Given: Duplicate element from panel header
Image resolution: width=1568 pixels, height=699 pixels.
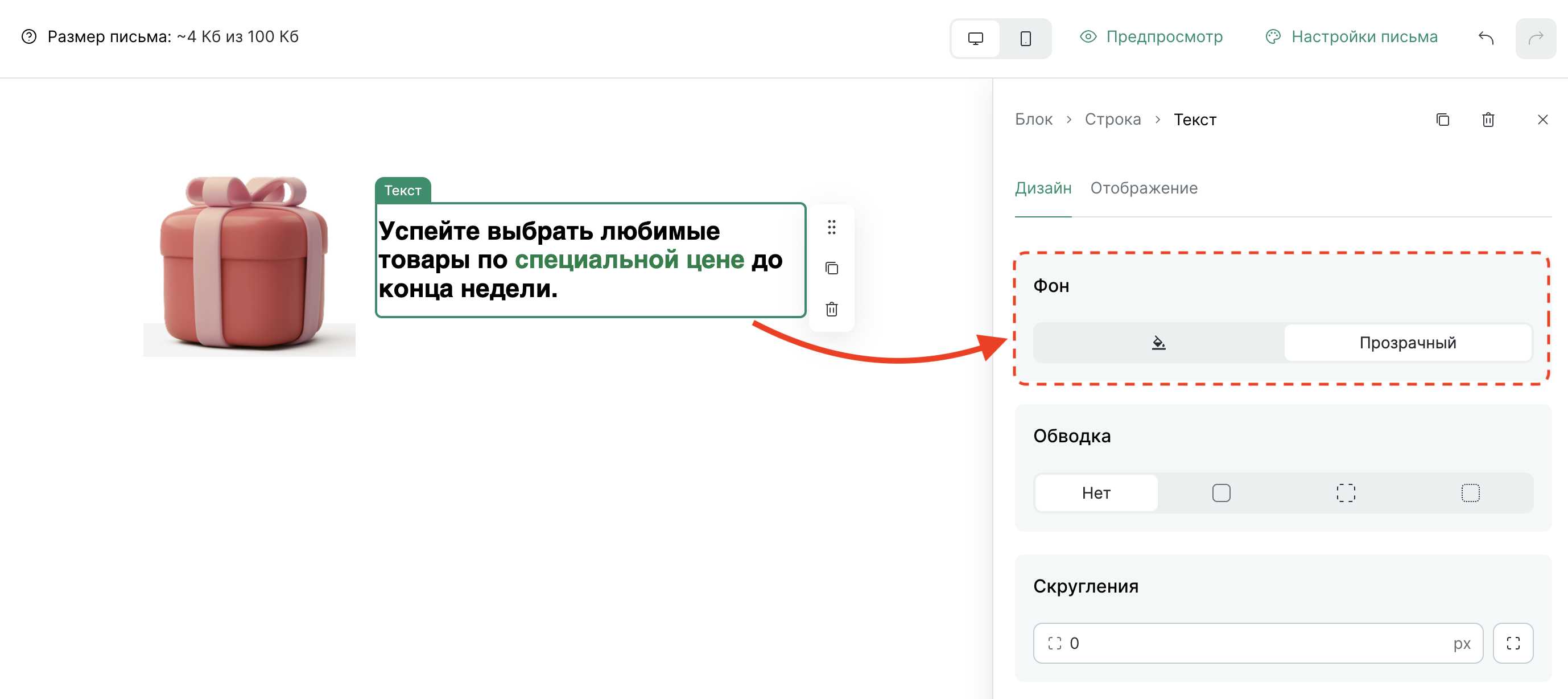Looking at the screenshot, I should click(1443, 120).
